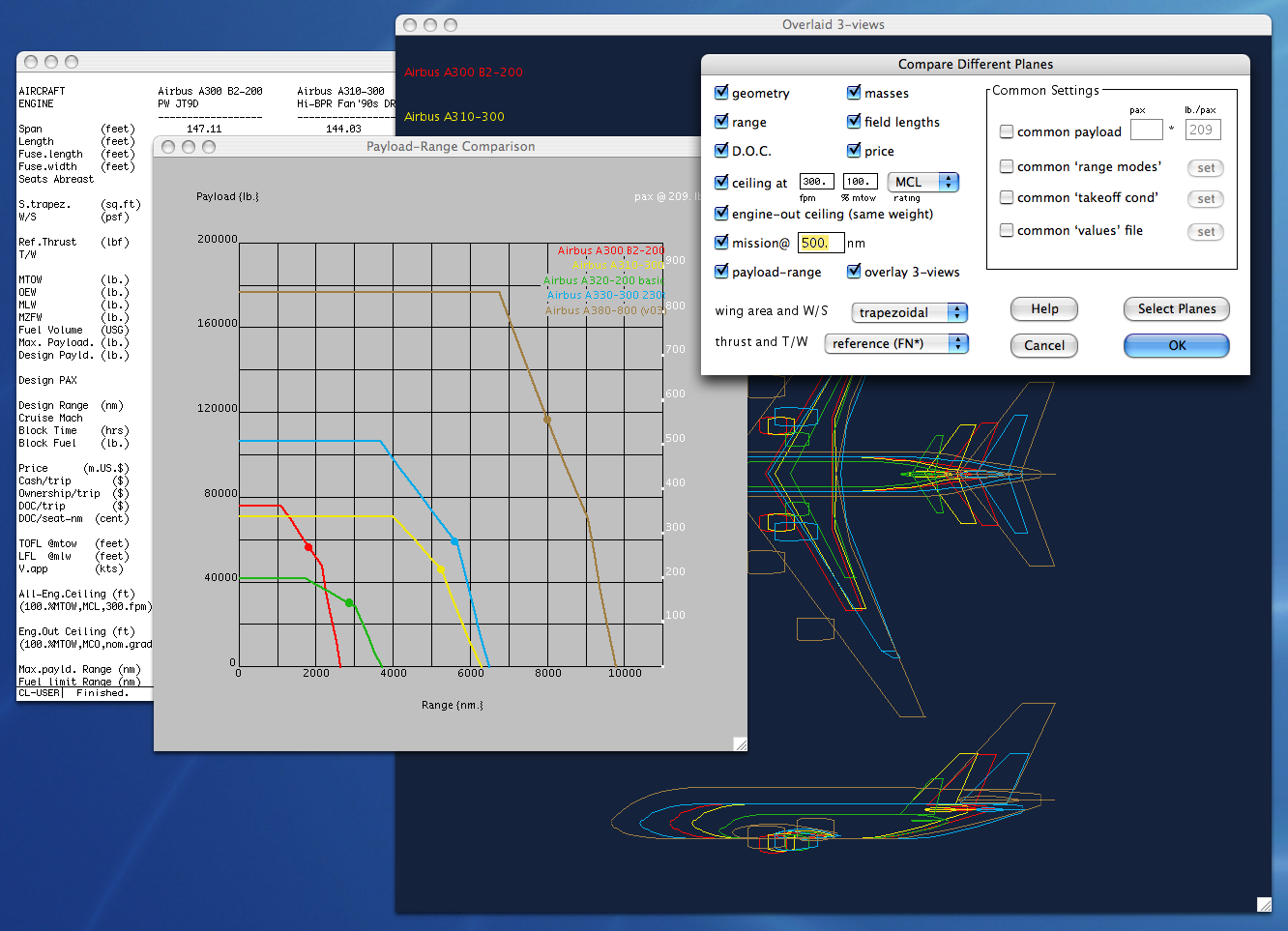This screenshot has width=1288, height=931.
Task: Click the yellow A310-300 design point marker
Action: pyautogui.click(x=442, y=570)
